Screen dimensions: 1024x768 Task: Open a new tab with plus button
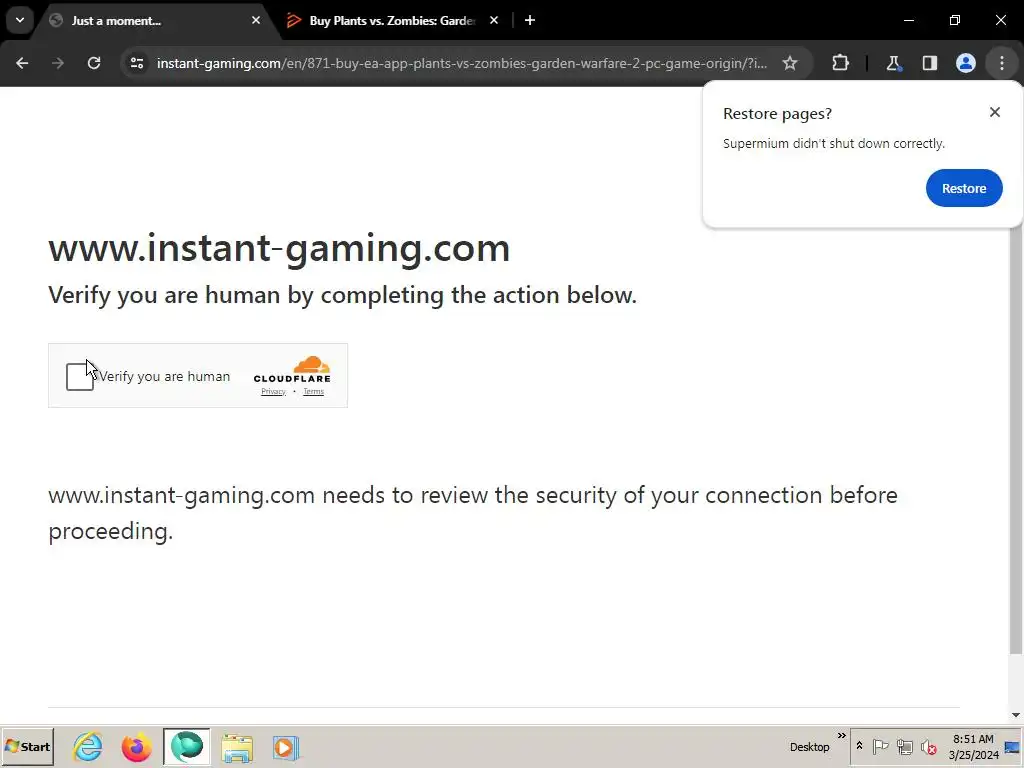[x=530, y=21]
